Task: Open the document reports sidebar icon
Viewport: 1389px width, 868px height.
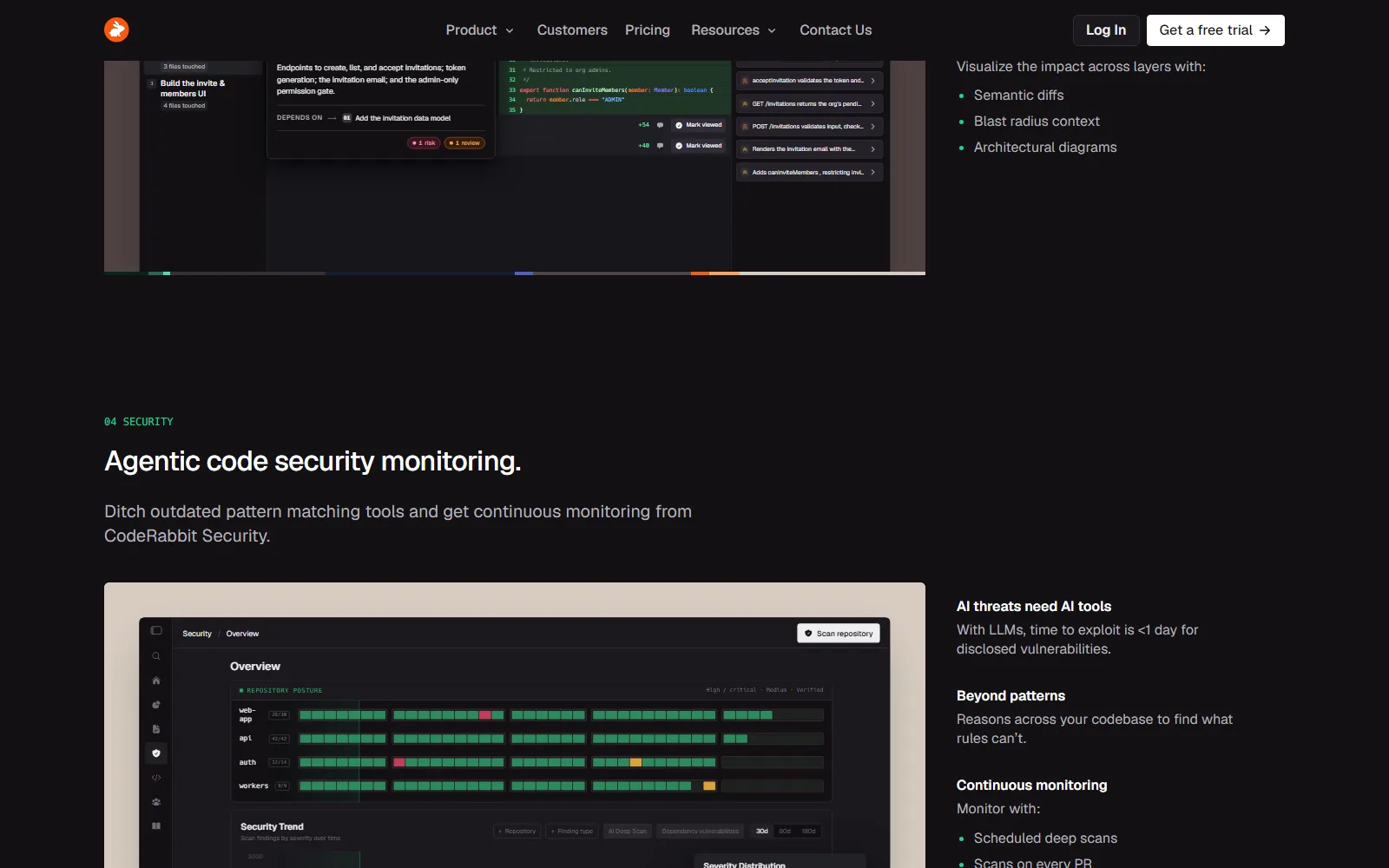Action: [156, 729]
